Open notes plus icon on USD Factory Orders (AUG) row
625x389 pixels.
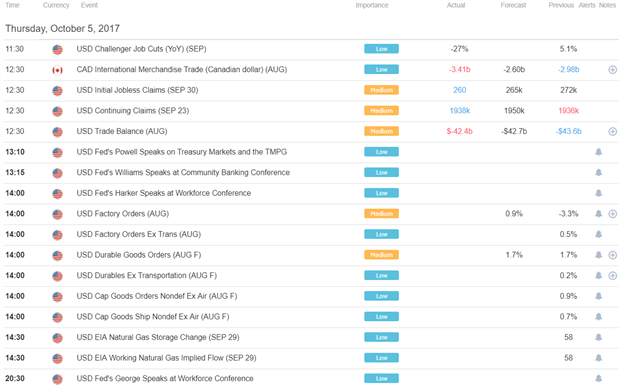[613, 214]
